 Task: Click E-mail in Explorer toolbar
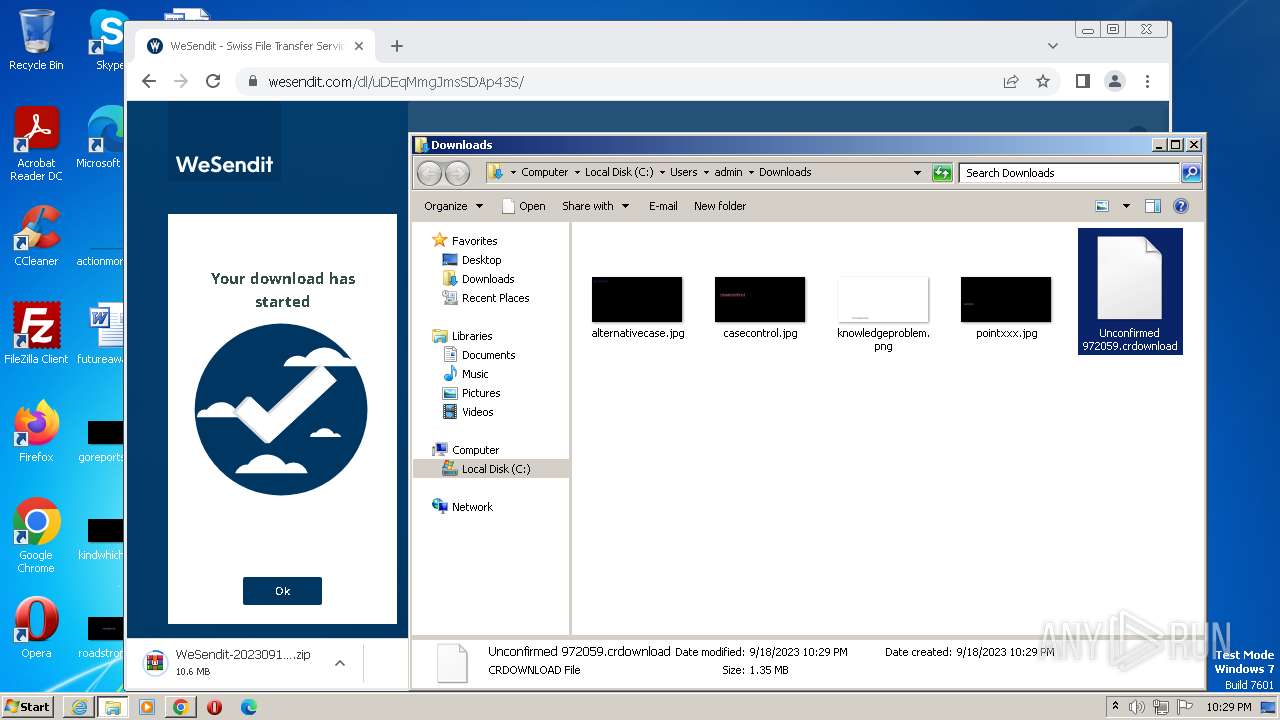pos(663,206)
